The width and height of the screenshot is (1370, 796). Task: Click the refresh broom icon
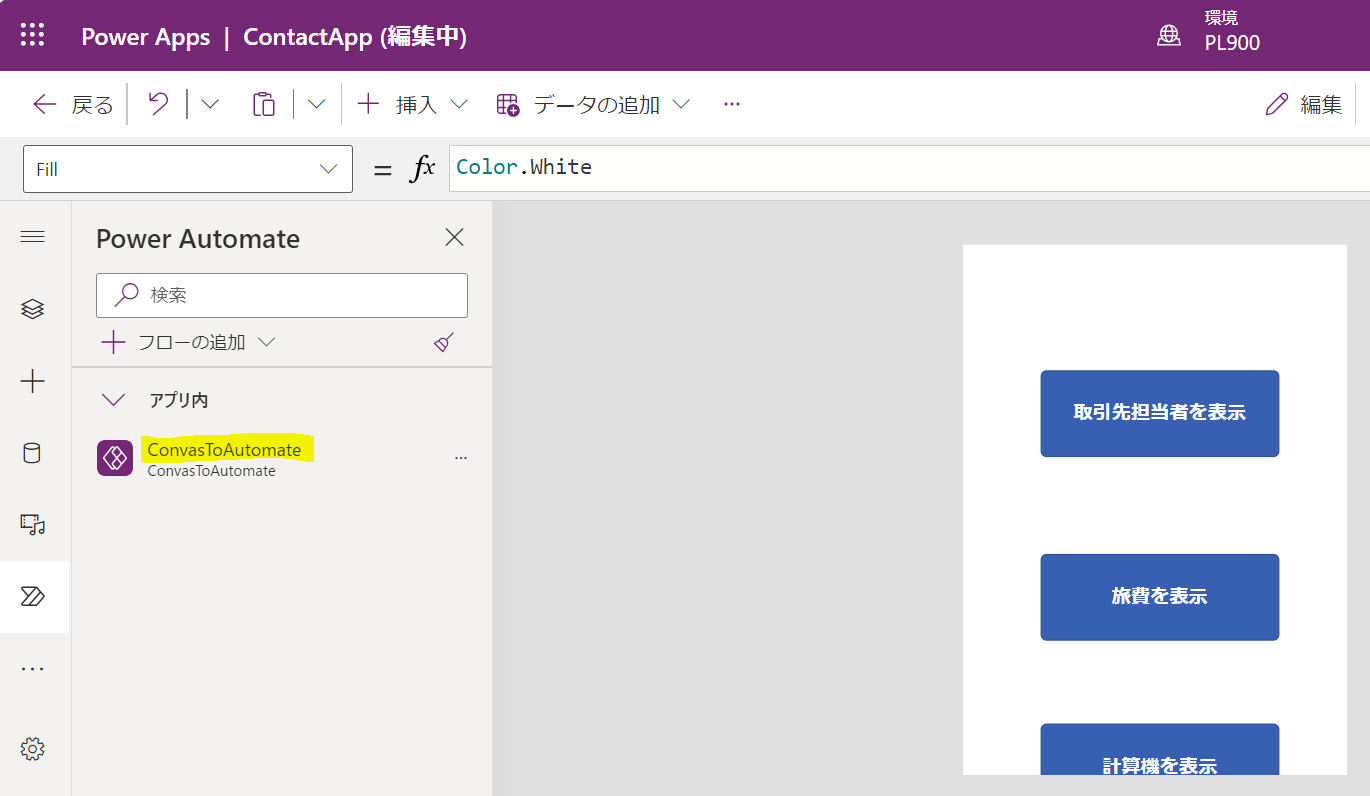[x=445, y=342]
